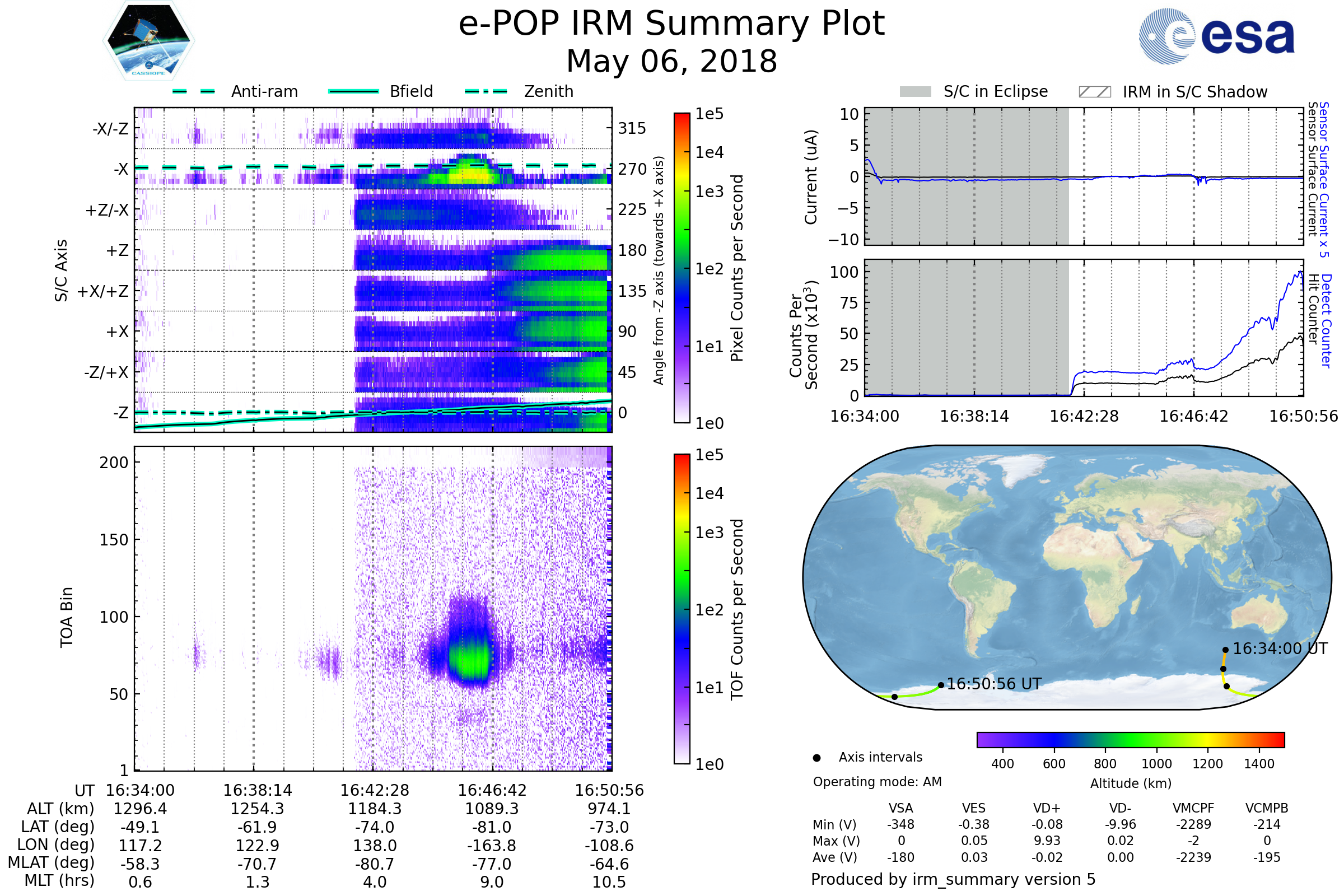Click the hatched IRM in S/C Shadow swatch
The width and height of the screenshot is (1344, 896).
(x=1094, y=92)
